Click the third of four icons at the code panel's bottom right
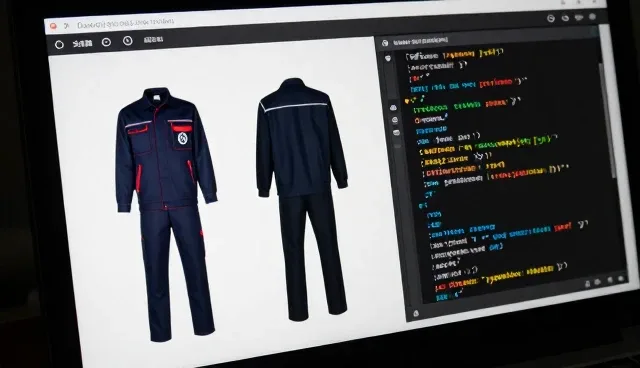This screenshot has width=640, height=368. (610, 280)
